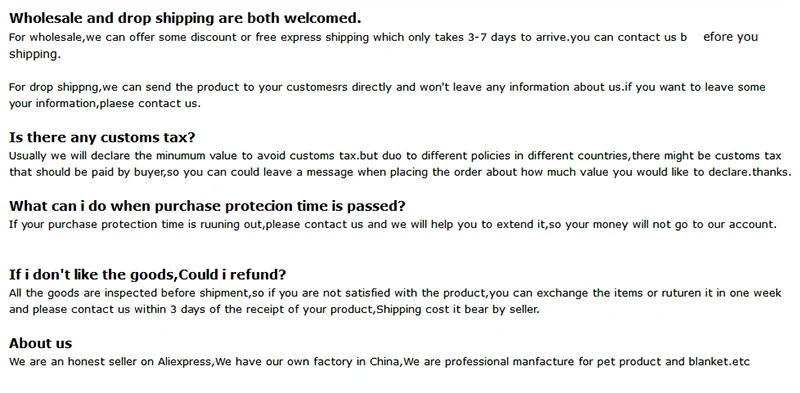Click the 'About us' heading
This screenshot has height=393, width=800.
(40, 343)
